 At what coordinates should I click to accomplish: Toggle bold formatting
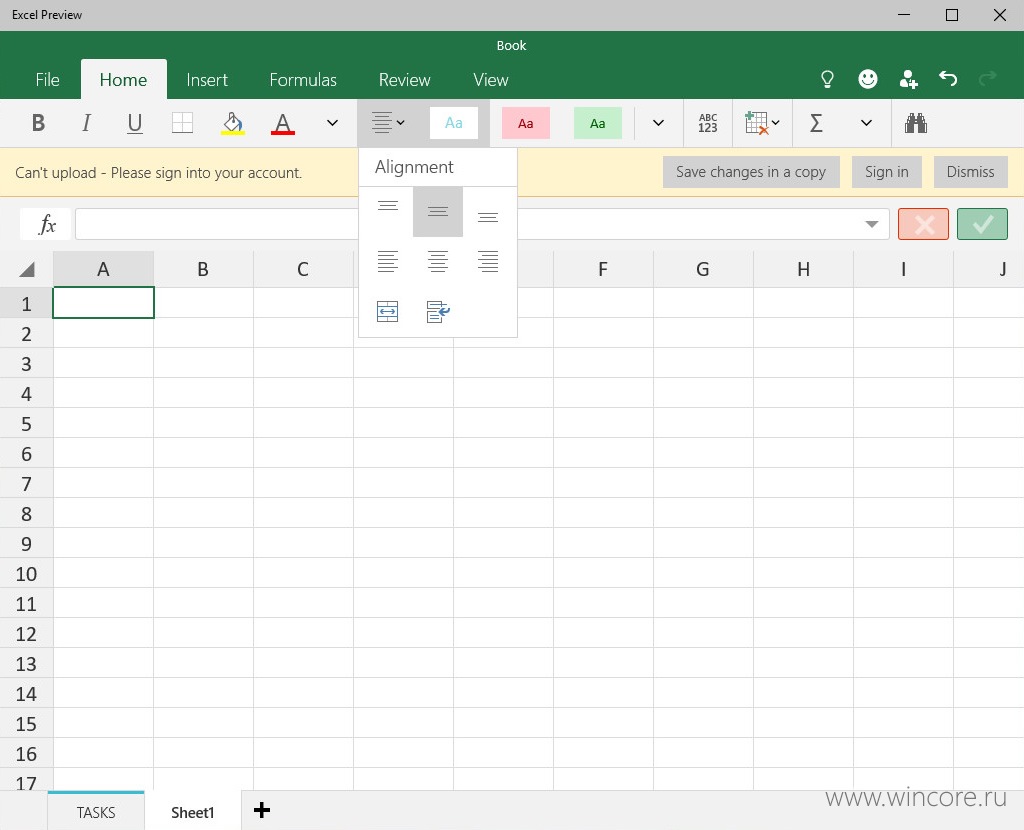(x=39, y=123)
